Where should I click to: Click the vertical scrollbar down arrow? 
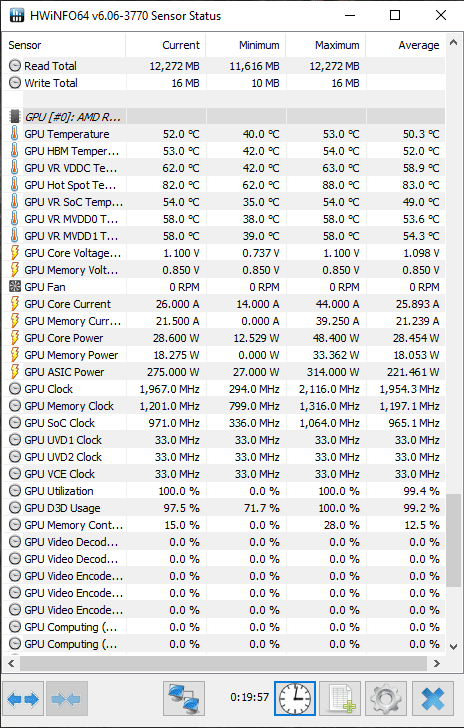(453, 646)
